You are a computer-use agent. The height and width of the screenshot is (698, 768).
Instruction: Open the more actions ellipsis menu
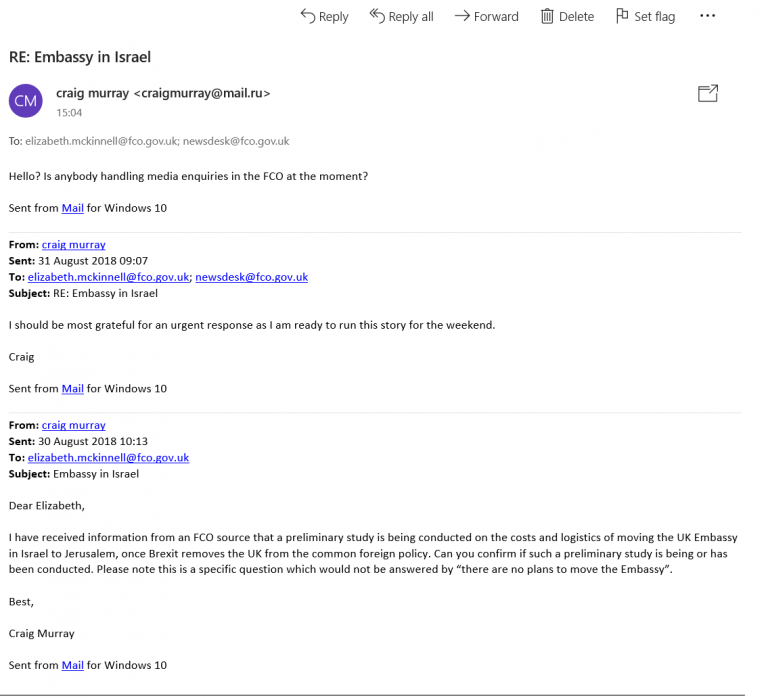point(708,16)
